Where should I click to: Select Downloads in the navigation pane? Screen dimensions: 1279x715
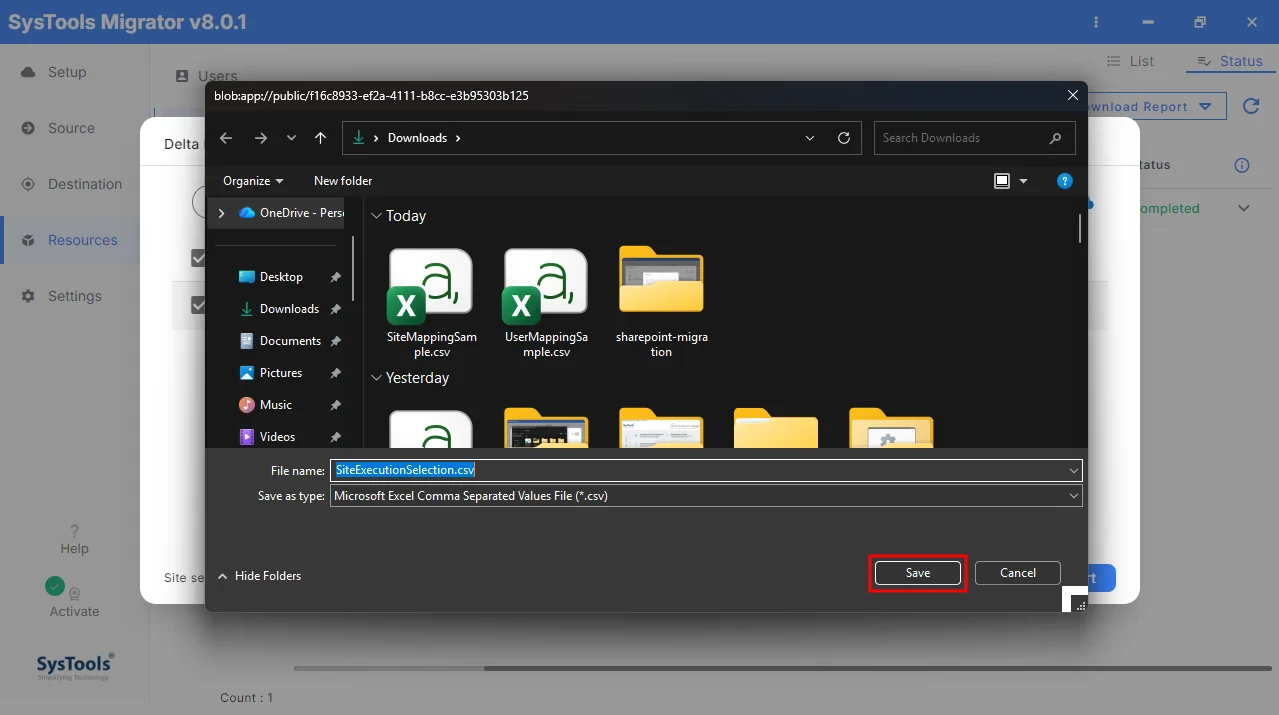pyautogui.click(x=289, y=309)
